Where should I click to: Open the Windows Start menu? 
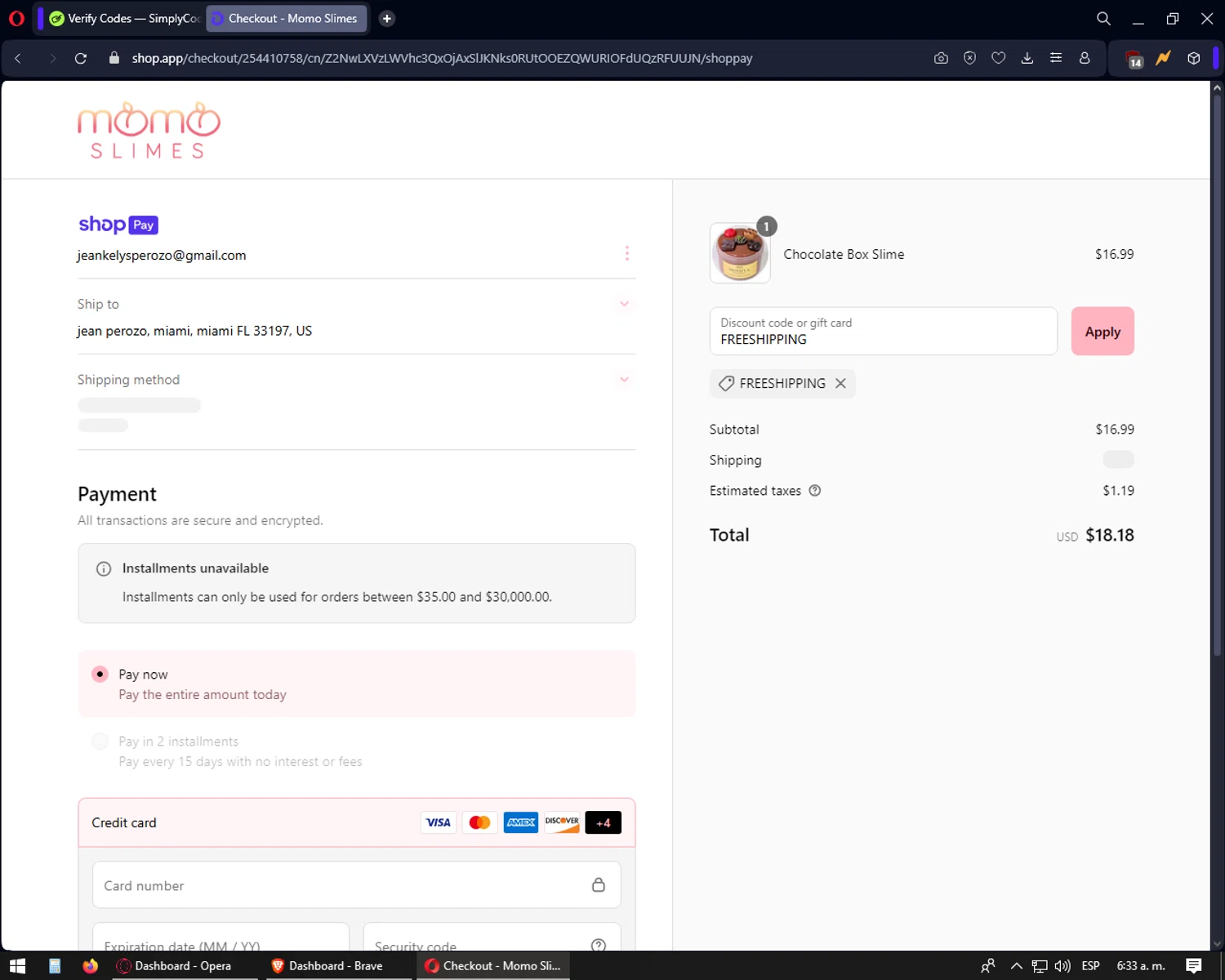(x=17, y=966)
